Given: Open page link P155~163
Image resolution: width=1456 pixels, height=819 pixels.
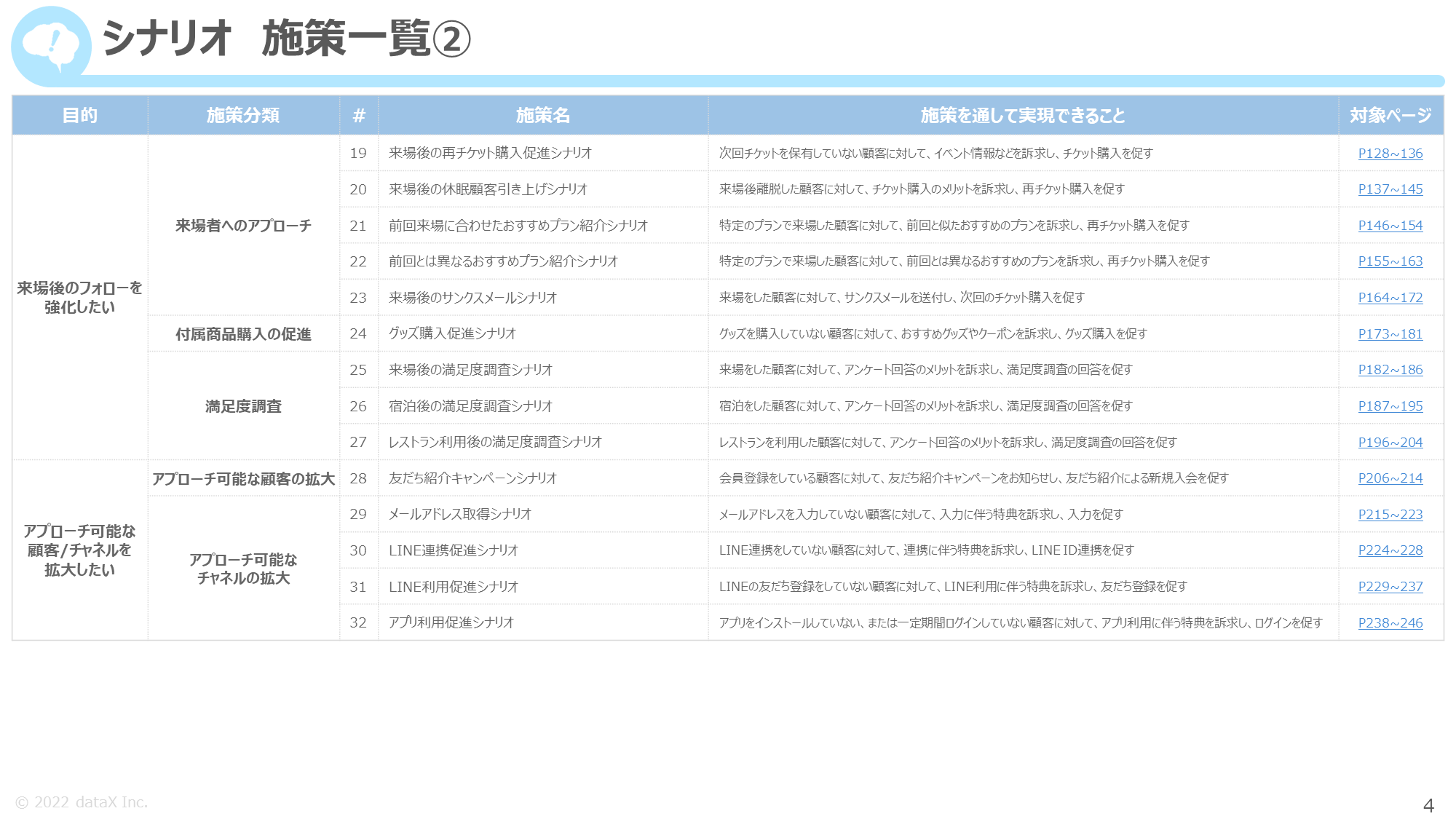Looking at the screenshot, I should click(1390, 261).
